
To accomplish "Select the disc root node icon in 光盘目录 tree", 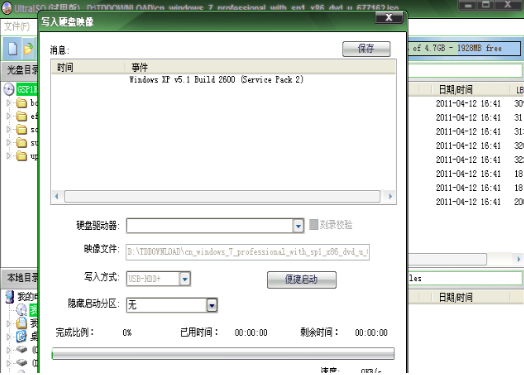I will (9, 89).
